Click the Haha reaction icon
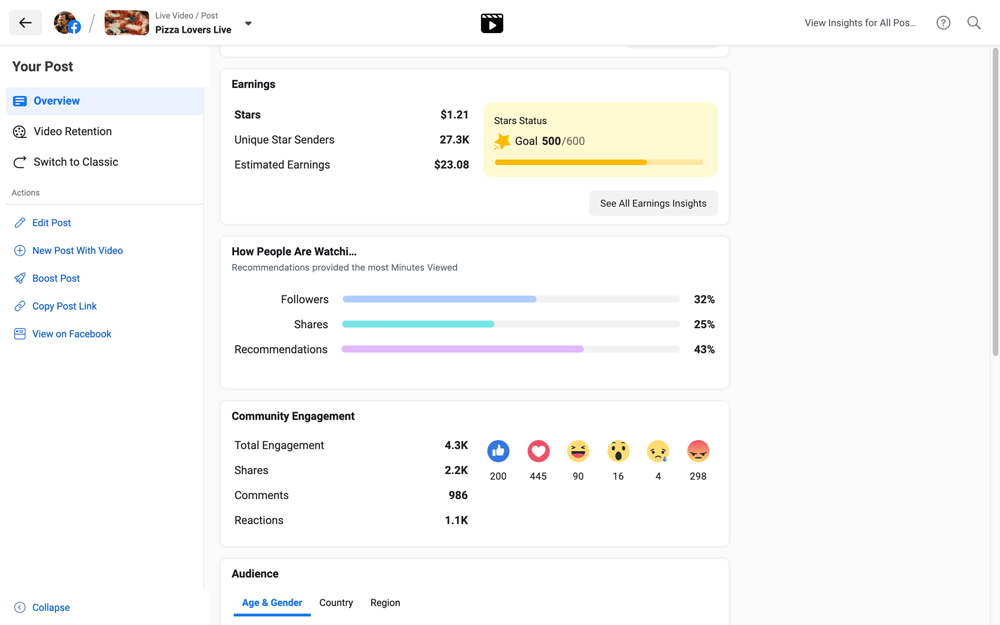This screenshot has height=625, width=1000. (578, 451)
